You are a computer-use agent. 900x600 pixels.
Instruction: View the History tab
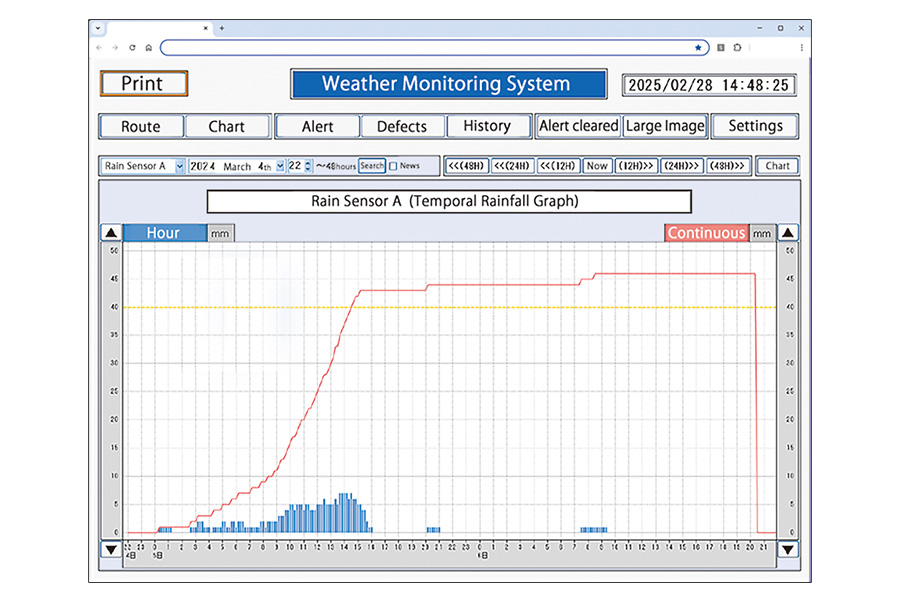487,126
